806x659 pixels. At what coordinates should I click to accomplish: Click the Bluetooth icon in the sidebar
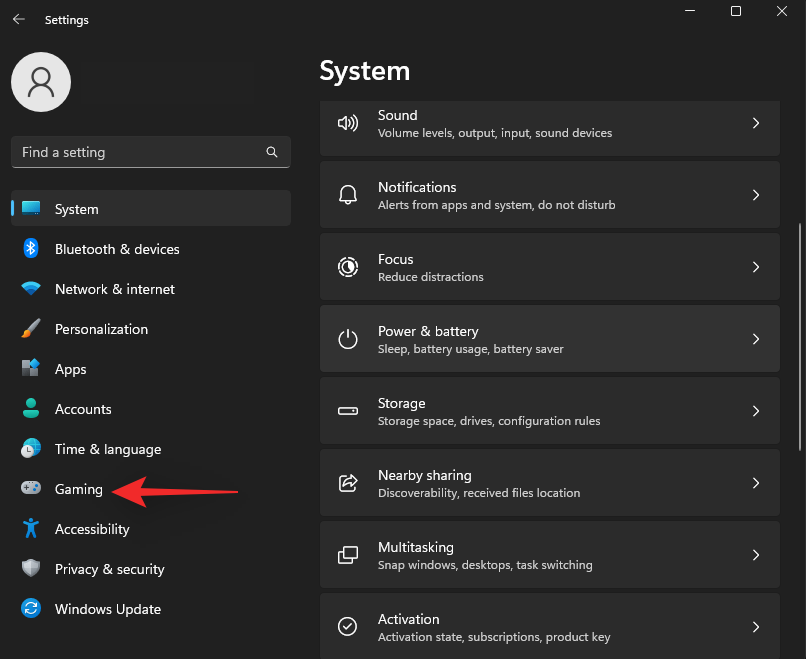[30, 248]
